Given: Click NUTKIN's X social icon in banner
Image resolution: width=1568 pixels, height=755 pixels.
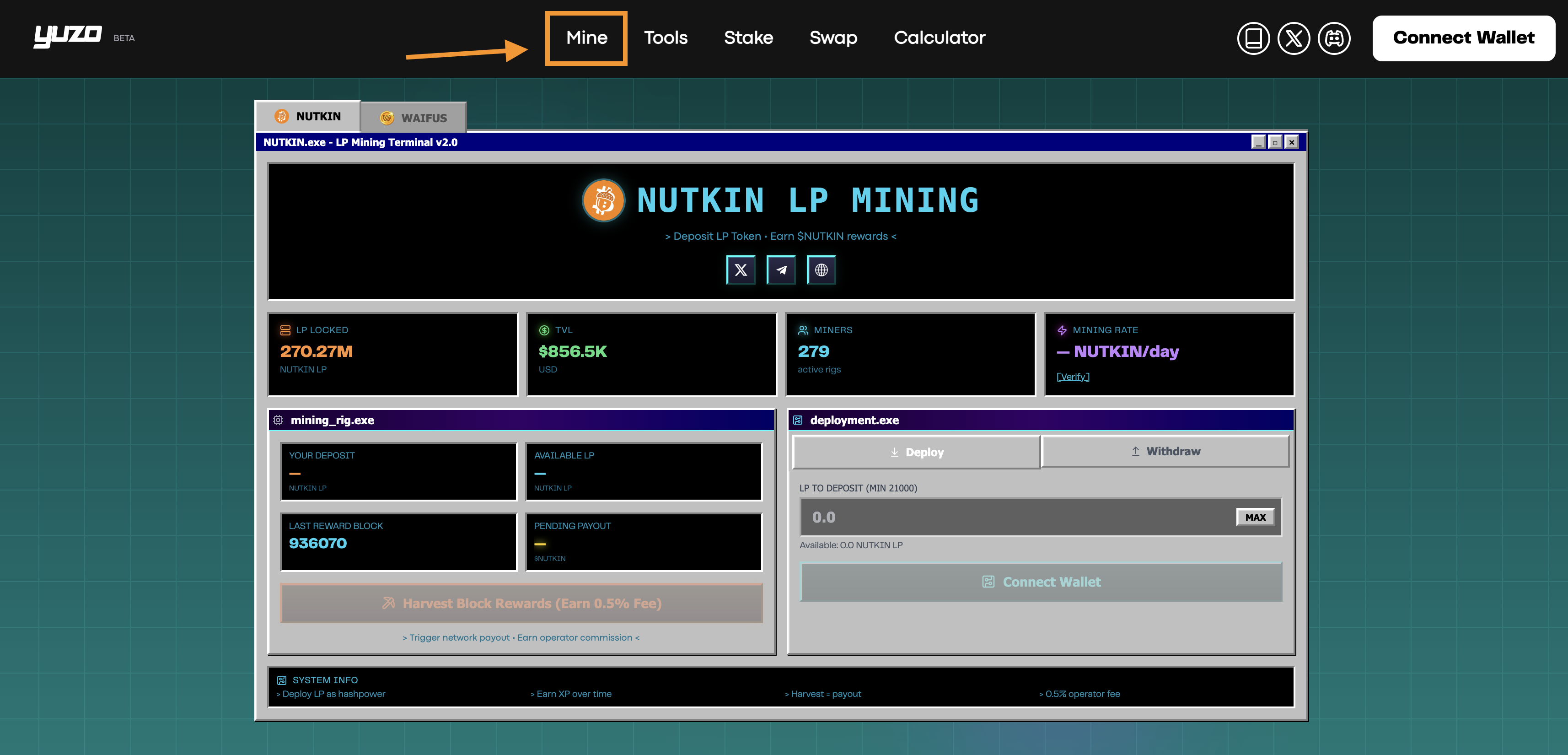Looking at the screenshot, I should click(x=740, y=270).
